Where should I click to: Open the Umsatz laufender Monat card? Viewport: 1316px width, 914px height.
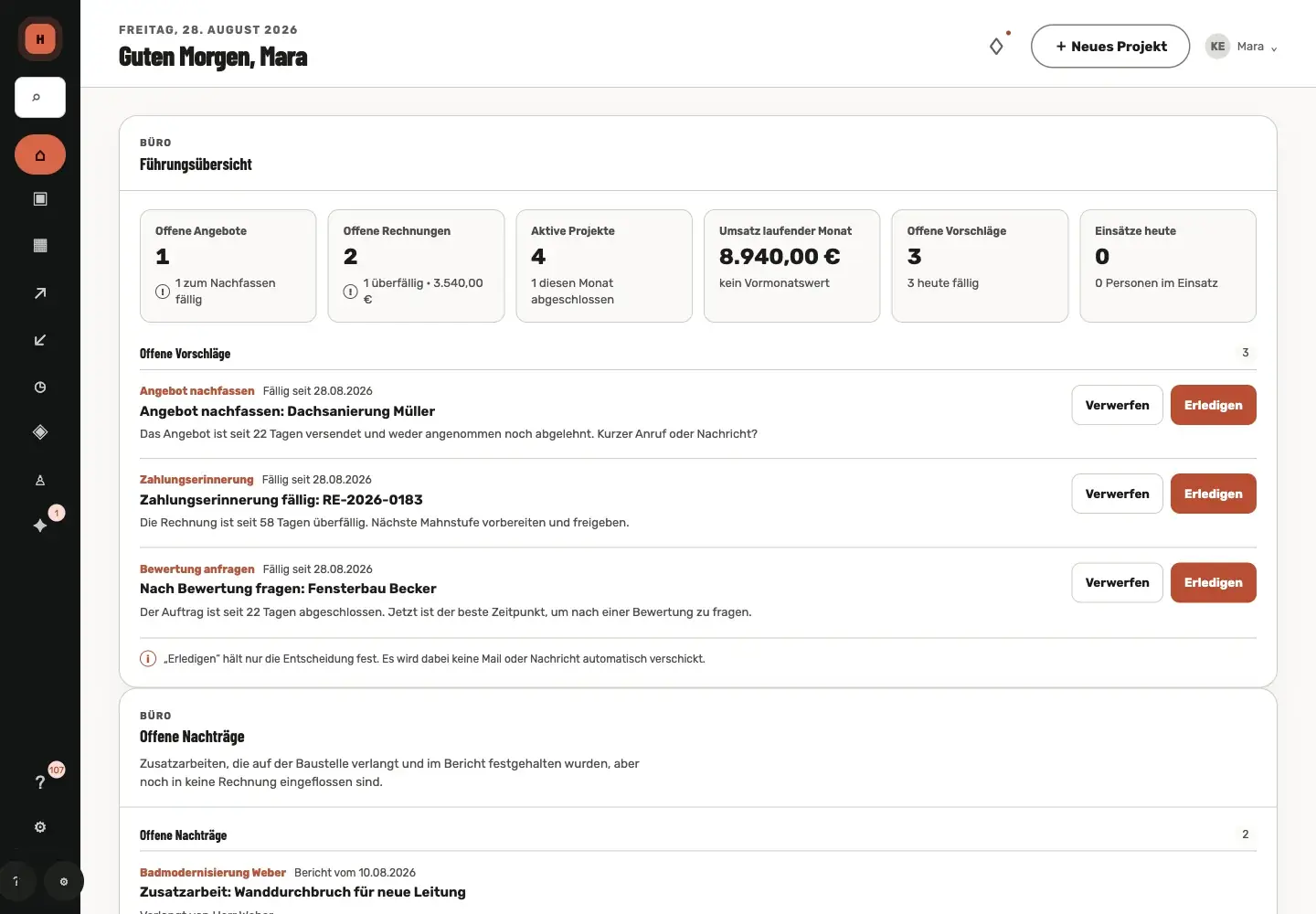[x=791, y=266]
